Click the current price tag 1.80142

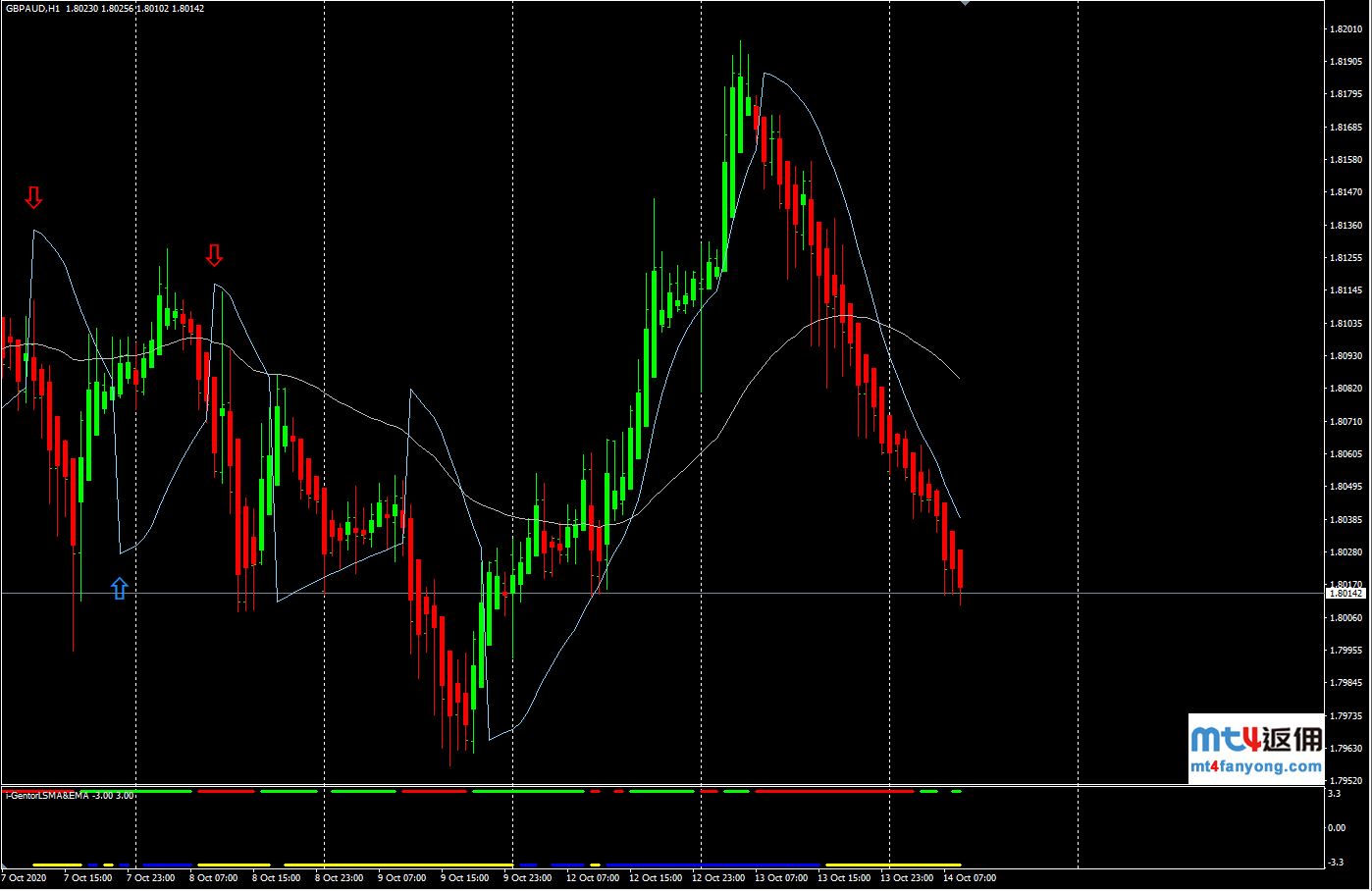point(1346,594)
